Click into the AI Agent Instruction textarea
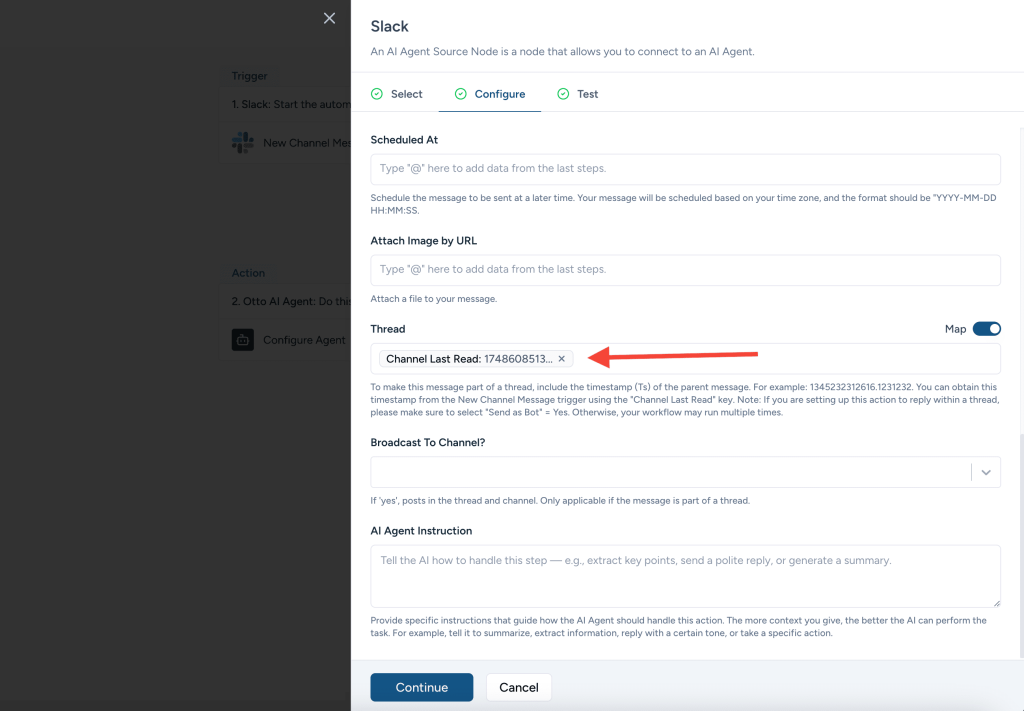 coord(686,576)
